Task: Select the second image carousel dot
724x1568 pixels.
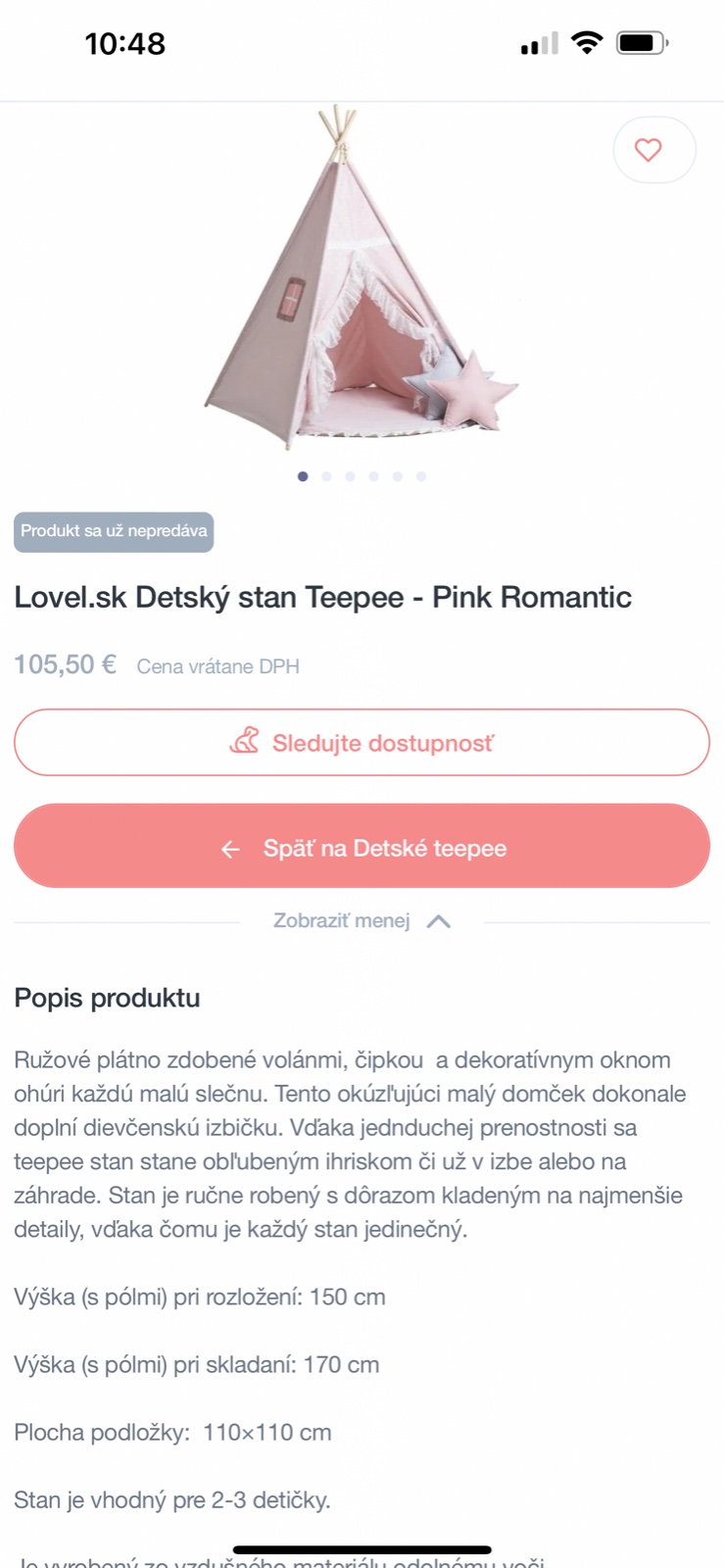Action: click(326, 476)
